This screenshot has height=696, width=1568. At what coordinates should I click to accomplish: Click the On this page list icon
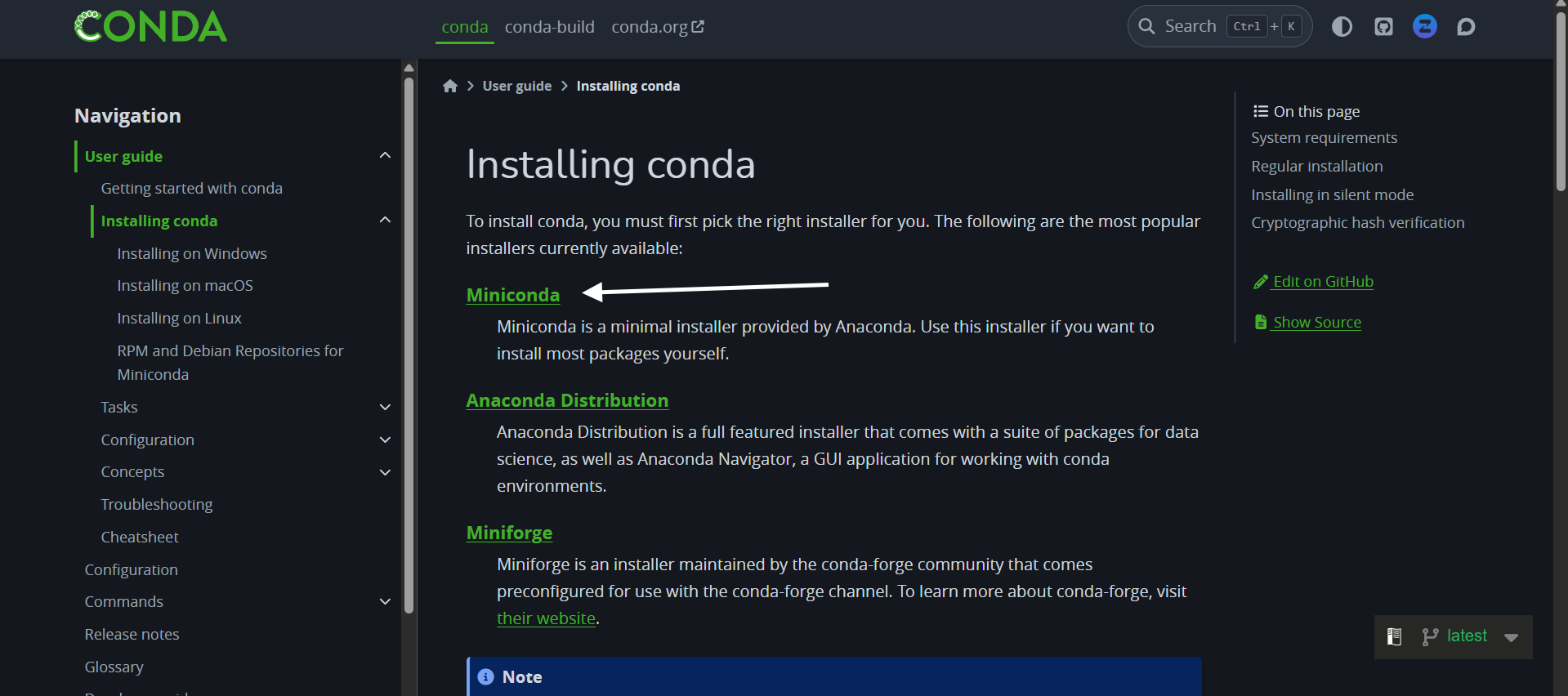[x=1261, y=111]
